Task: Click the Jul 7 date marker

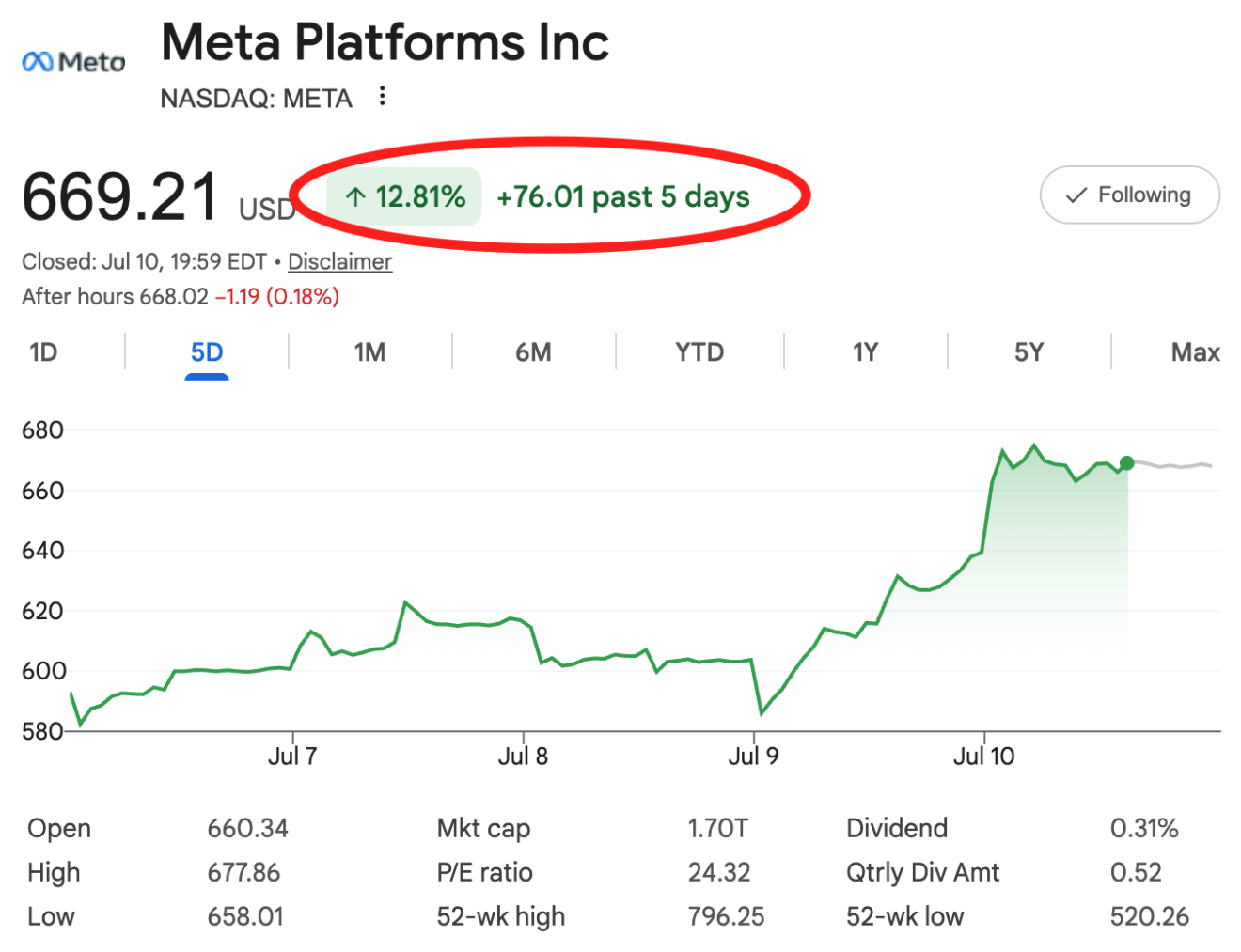Action: 292,756
